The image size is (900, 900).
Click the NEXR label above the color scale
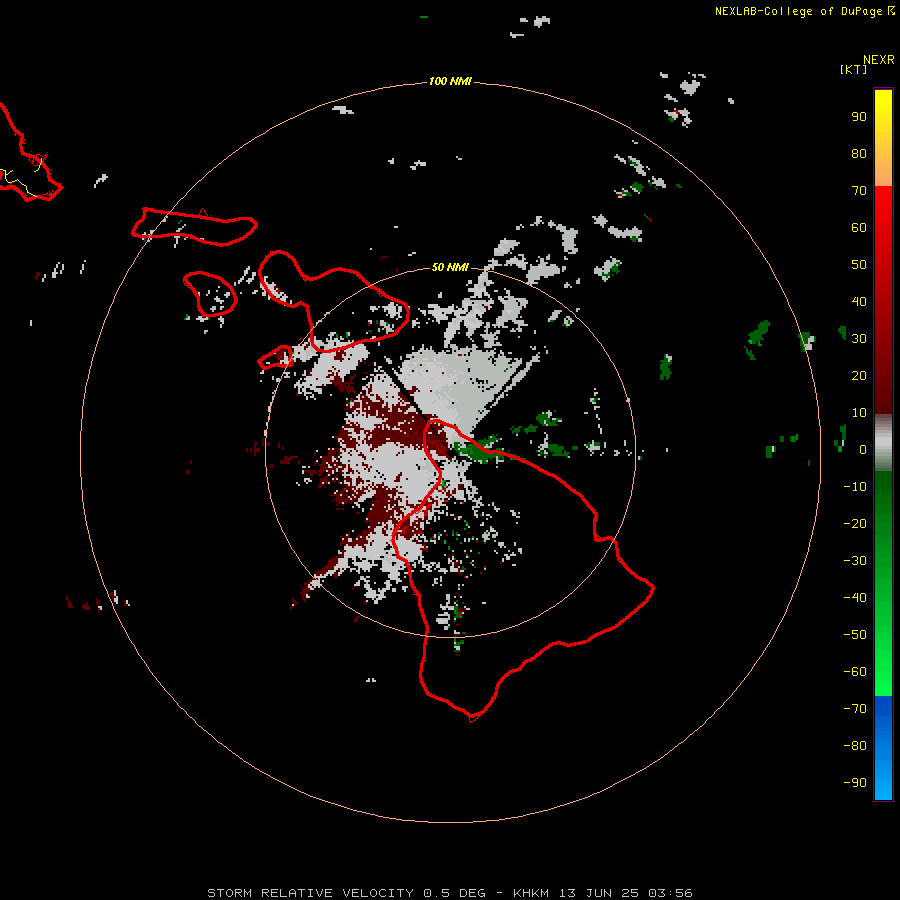click(x=879, y=60)
